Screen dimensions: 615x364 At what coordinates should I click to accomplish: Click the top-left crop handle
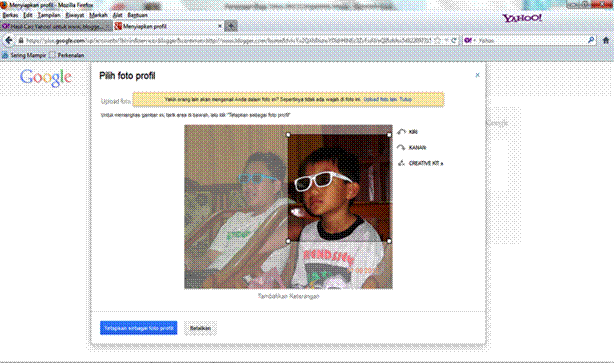[288, 135]
